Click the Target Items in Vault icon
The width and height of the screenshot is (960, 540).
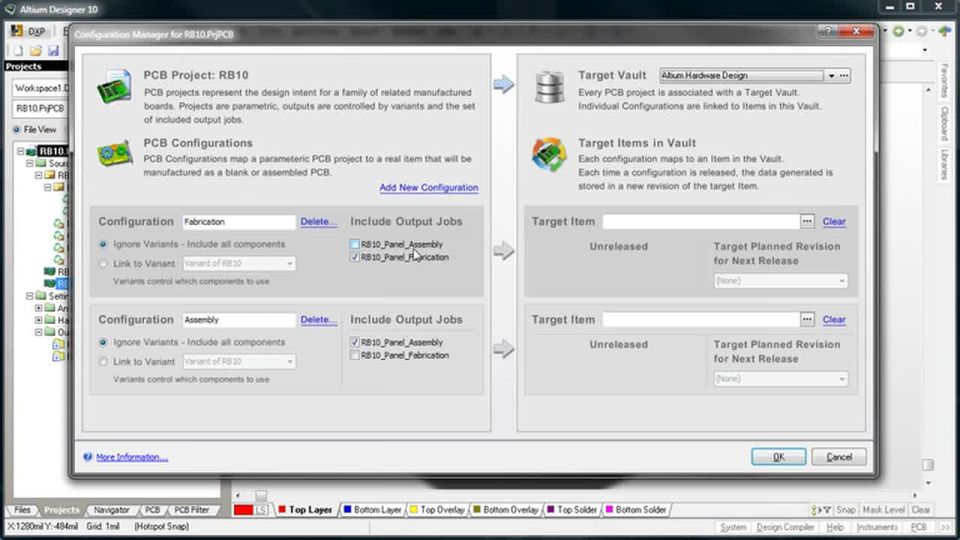tap(549, 154)
